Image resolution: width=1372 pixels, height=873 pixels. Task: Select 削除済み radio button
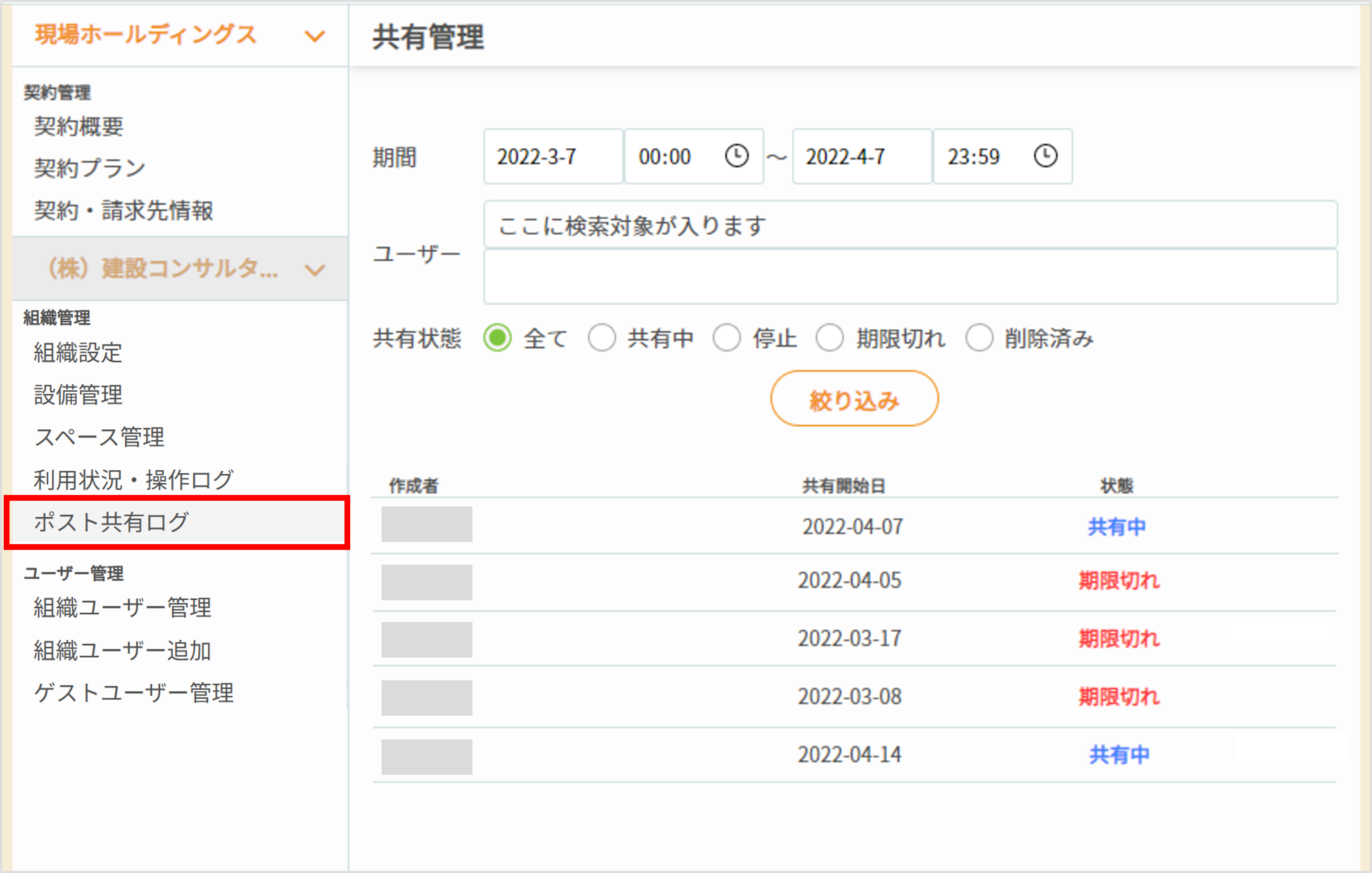(x=979, y=338)
